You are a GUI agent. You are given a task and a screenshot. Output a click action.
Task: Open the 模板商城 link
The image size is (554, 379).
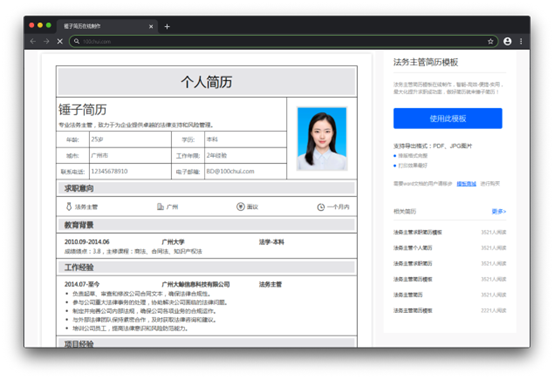(466, 184)
